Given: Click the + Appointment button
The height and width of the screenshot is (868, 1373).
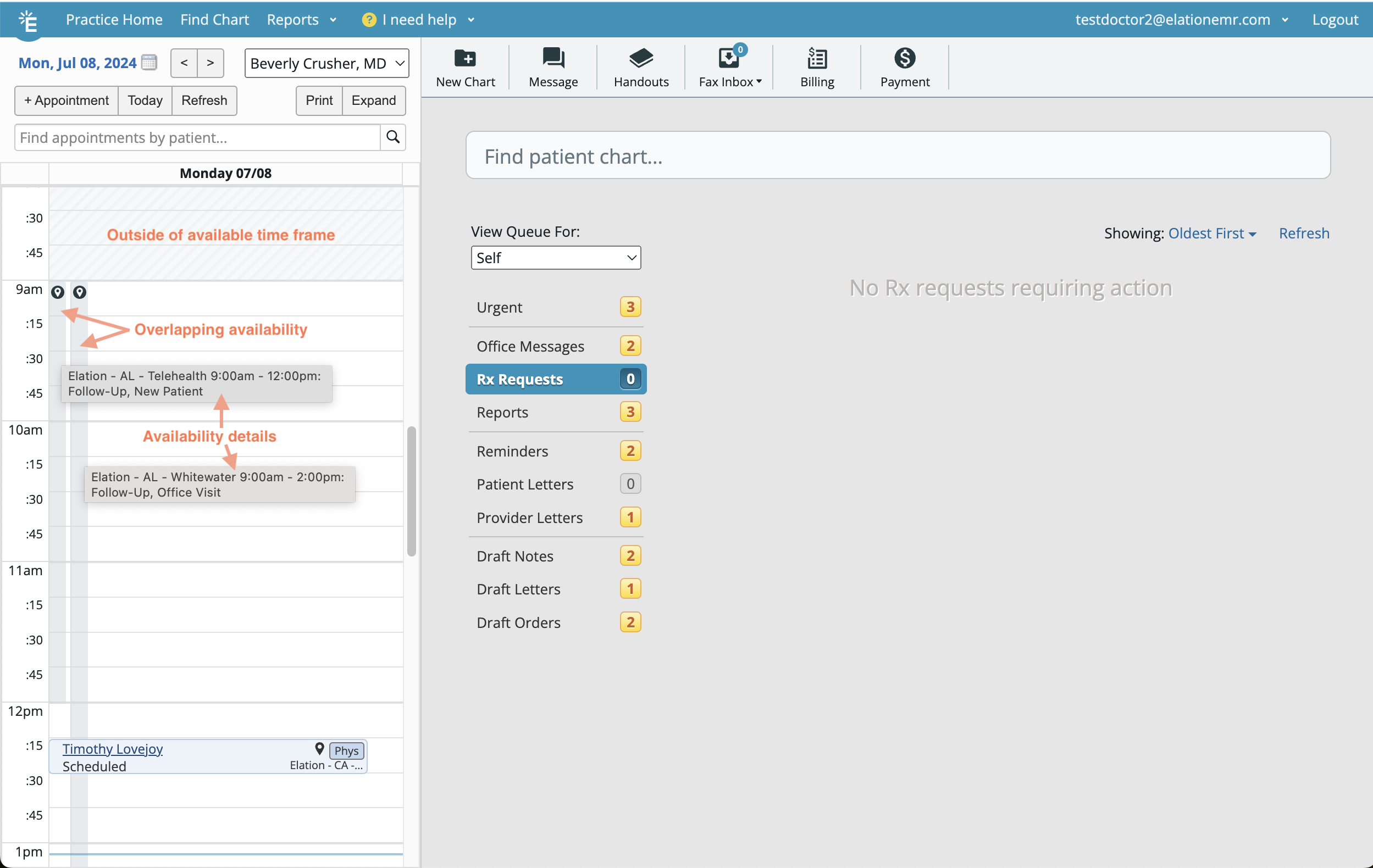Looking at the screenshot, I should [x=66, y=101].
